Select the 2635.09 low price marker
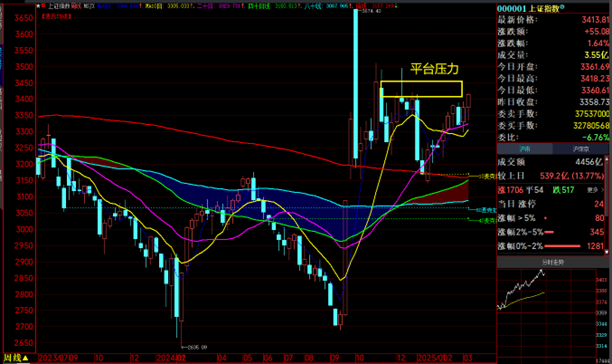This screenshot has width=612, height=364. point(194,347)
